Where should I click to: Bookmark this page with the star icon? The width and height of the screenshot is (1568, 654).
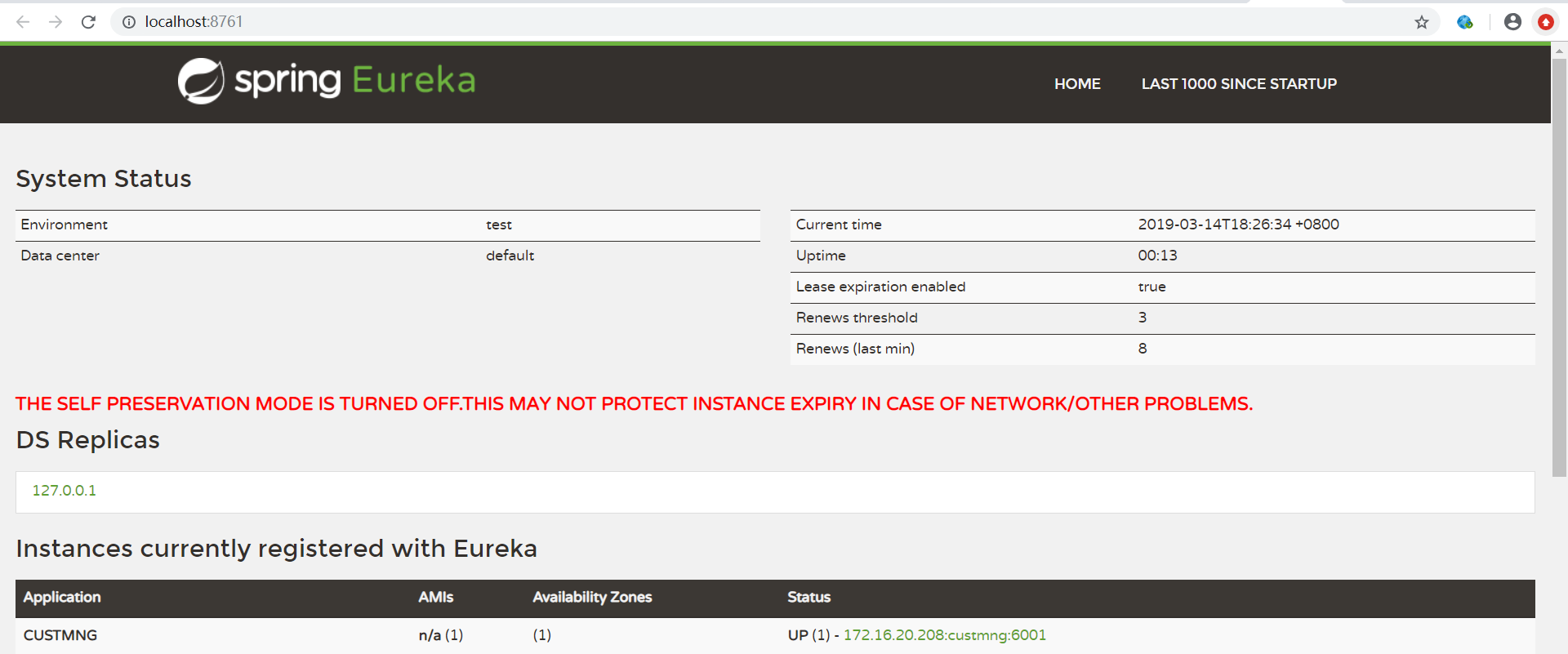coord(1422,22)
